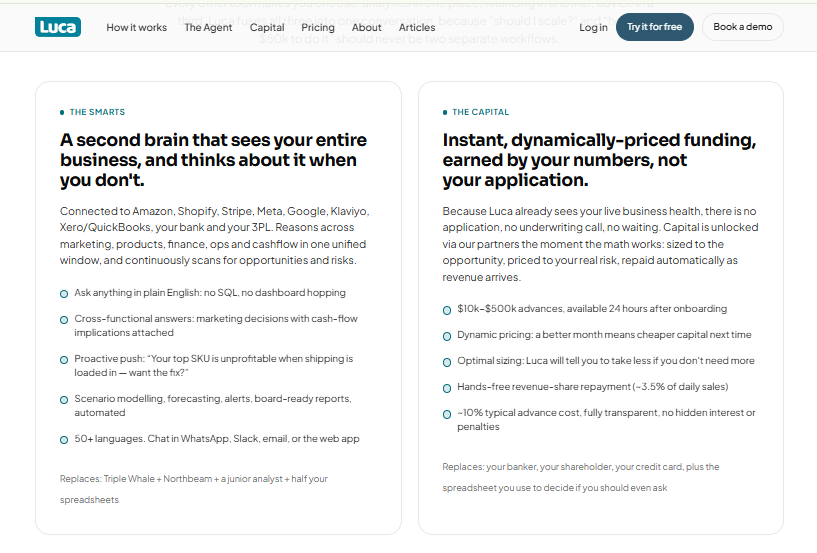Click the text 'Proactive push: Your top SKU is unprofitable'
The image size is (817, 553).
[x=214, y=365]
